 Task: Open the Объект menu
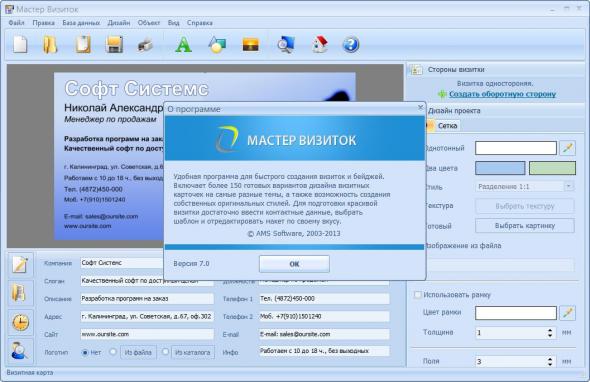149,23
